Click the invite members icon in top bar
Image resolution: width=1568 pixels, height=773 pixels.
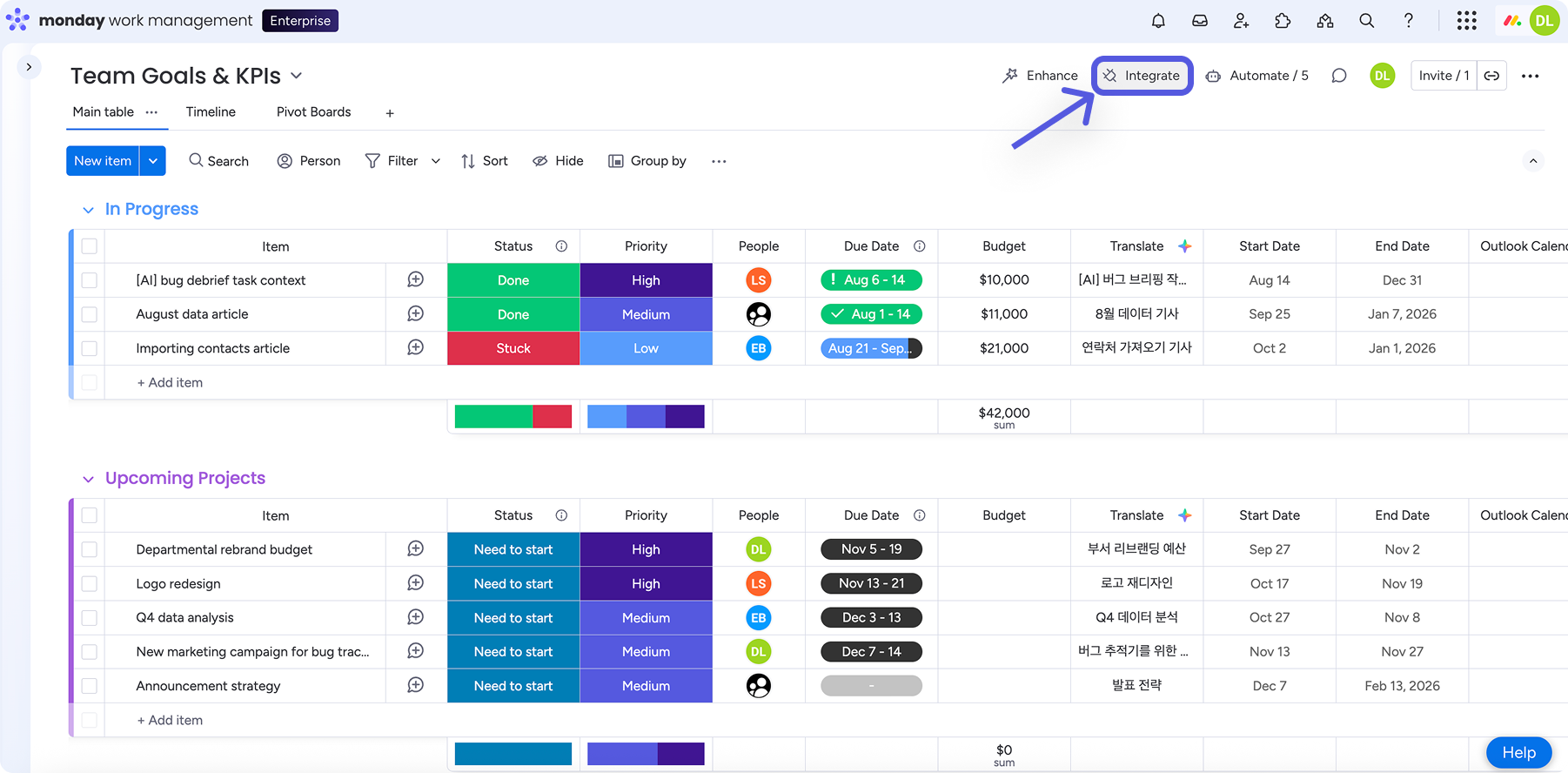point(1242,21)
